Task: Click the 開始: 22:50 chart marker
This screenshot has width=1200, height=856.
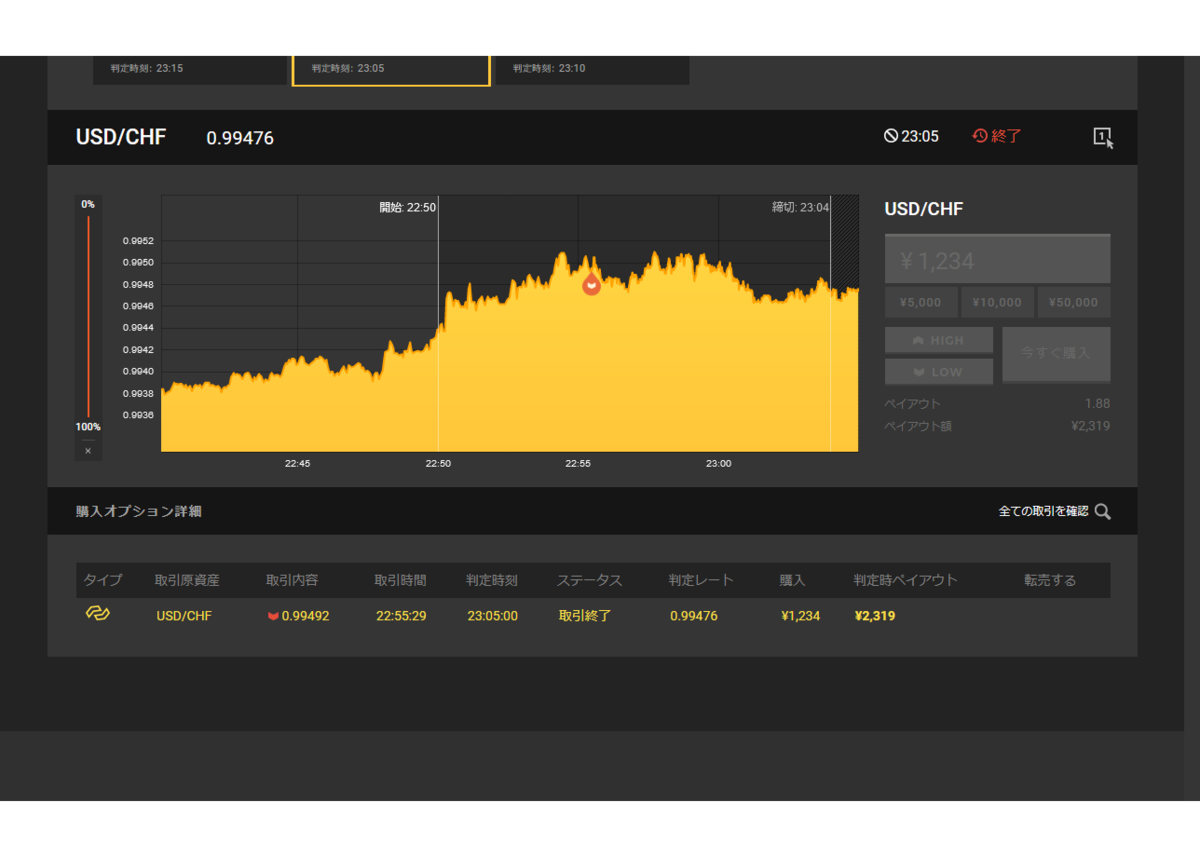Action: pyautogui.click(x=407, y=208)
